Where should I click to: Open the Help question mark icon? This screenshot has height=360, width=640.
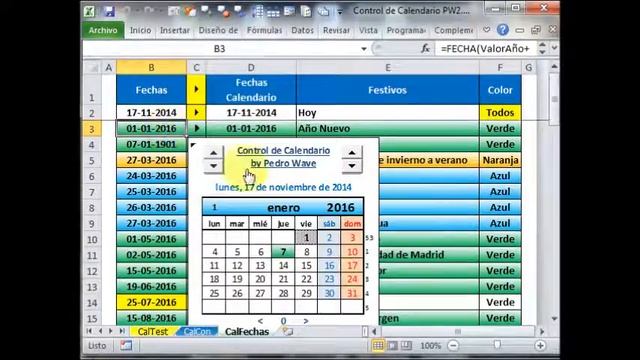502,30
